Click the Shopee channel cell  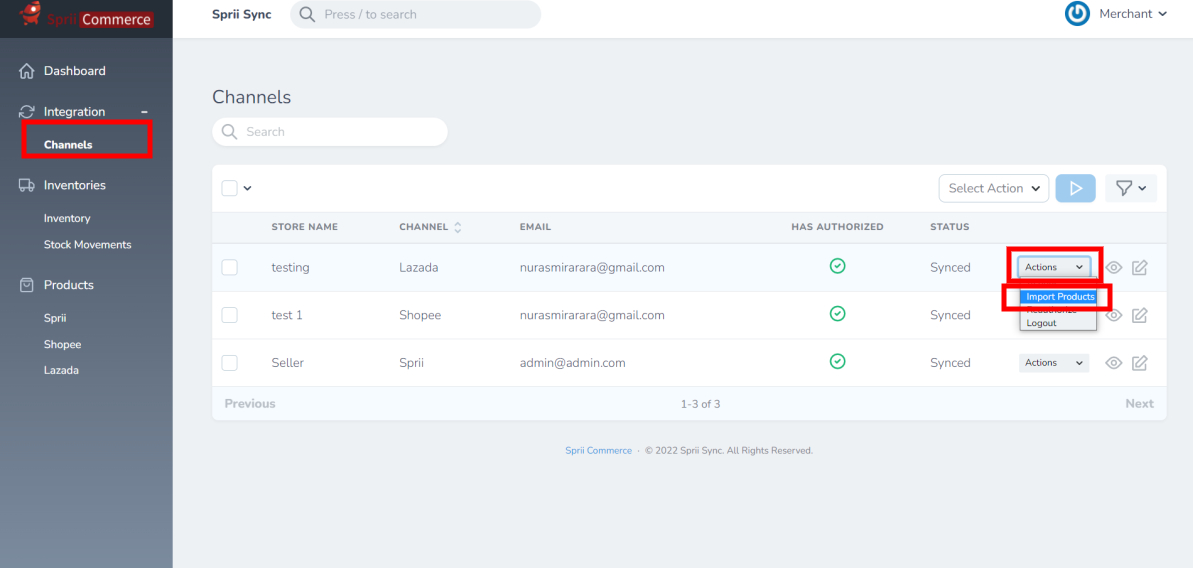pos(421,316)
